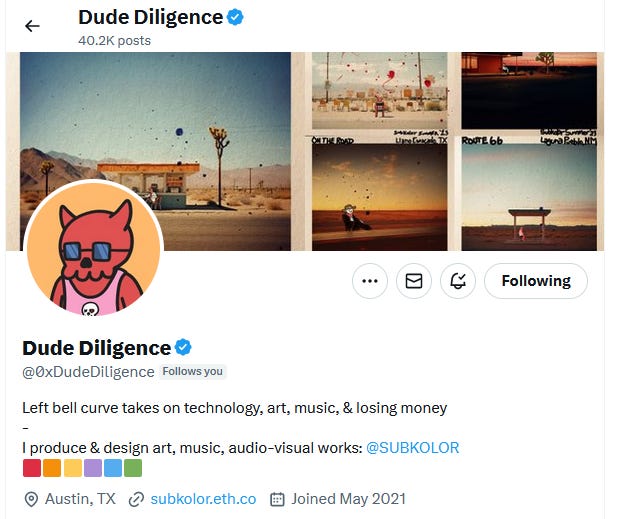This screenshot has height=519, width=619.
Task: Open the red devil profile avatar
Action: pos(94,249)
